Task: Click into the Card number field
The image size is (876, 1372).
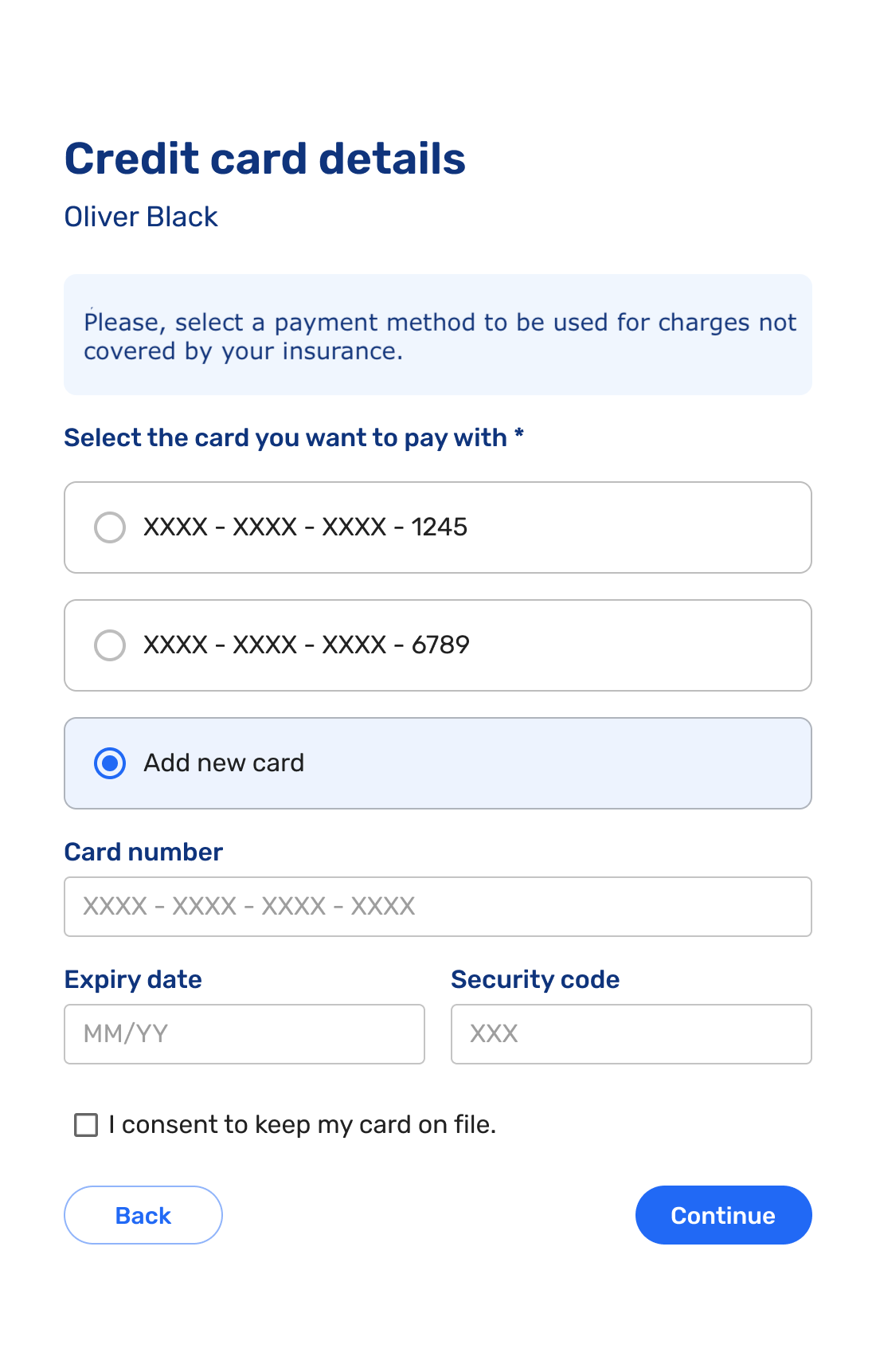Action: click(x=438, y=907)
